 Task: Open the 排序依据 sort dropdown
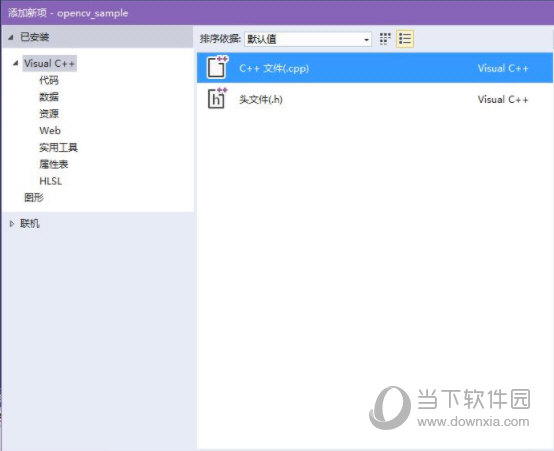(366, 39)
